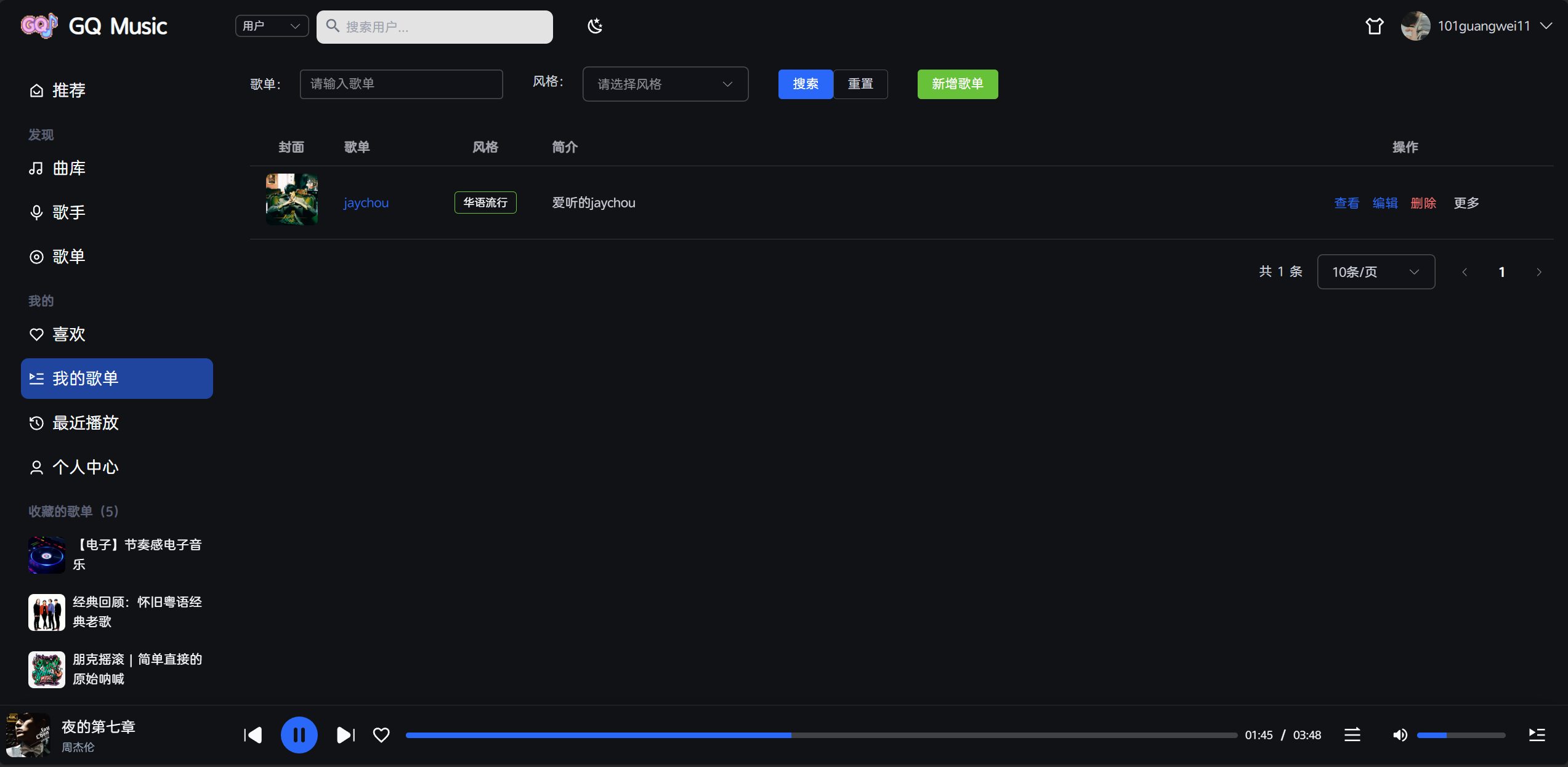Pause the current song
Screen dimensions: 1568x767
pyautogui.click(x=299, y=734)
